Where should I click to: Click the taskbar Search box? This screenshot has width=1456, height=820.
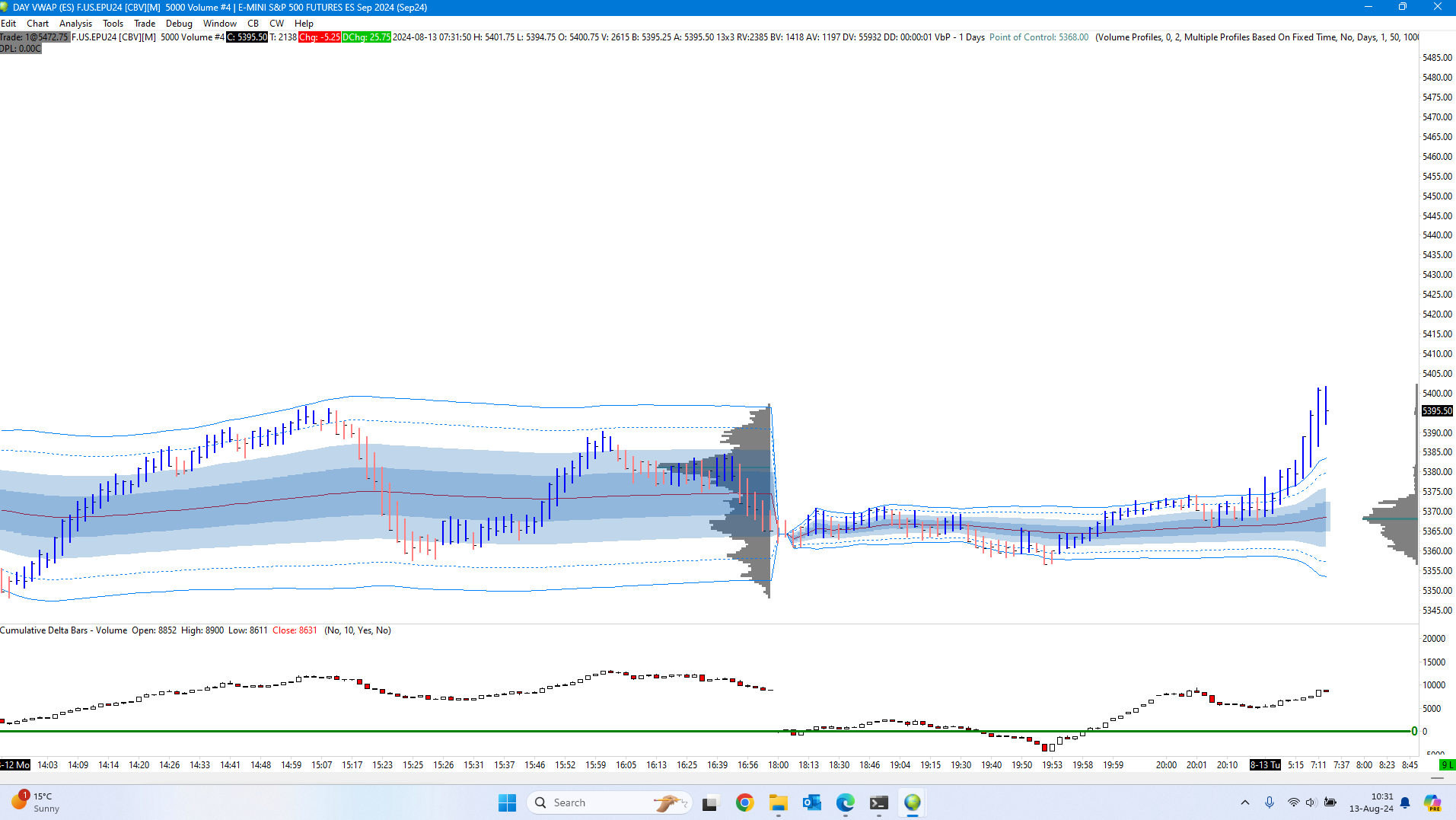click(x=609, y=802)
